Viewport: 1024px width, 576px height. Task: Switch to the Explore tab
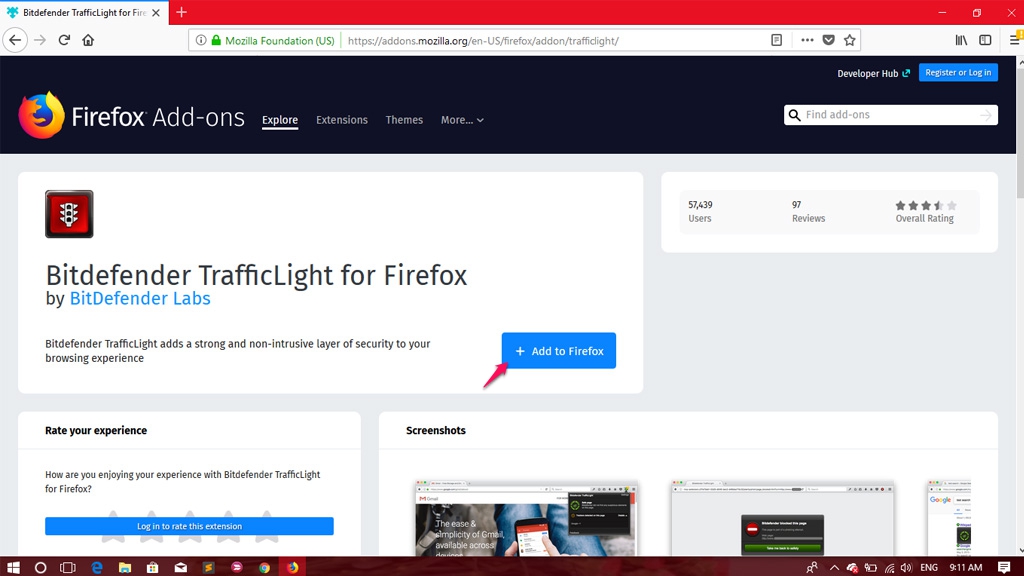(280, 120)
